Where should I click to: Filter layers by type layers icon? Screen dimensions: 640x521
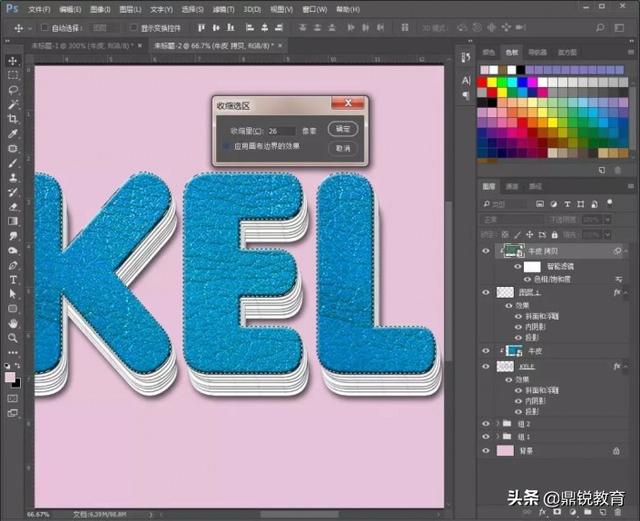pyautogui.click(x=567, y=204)
